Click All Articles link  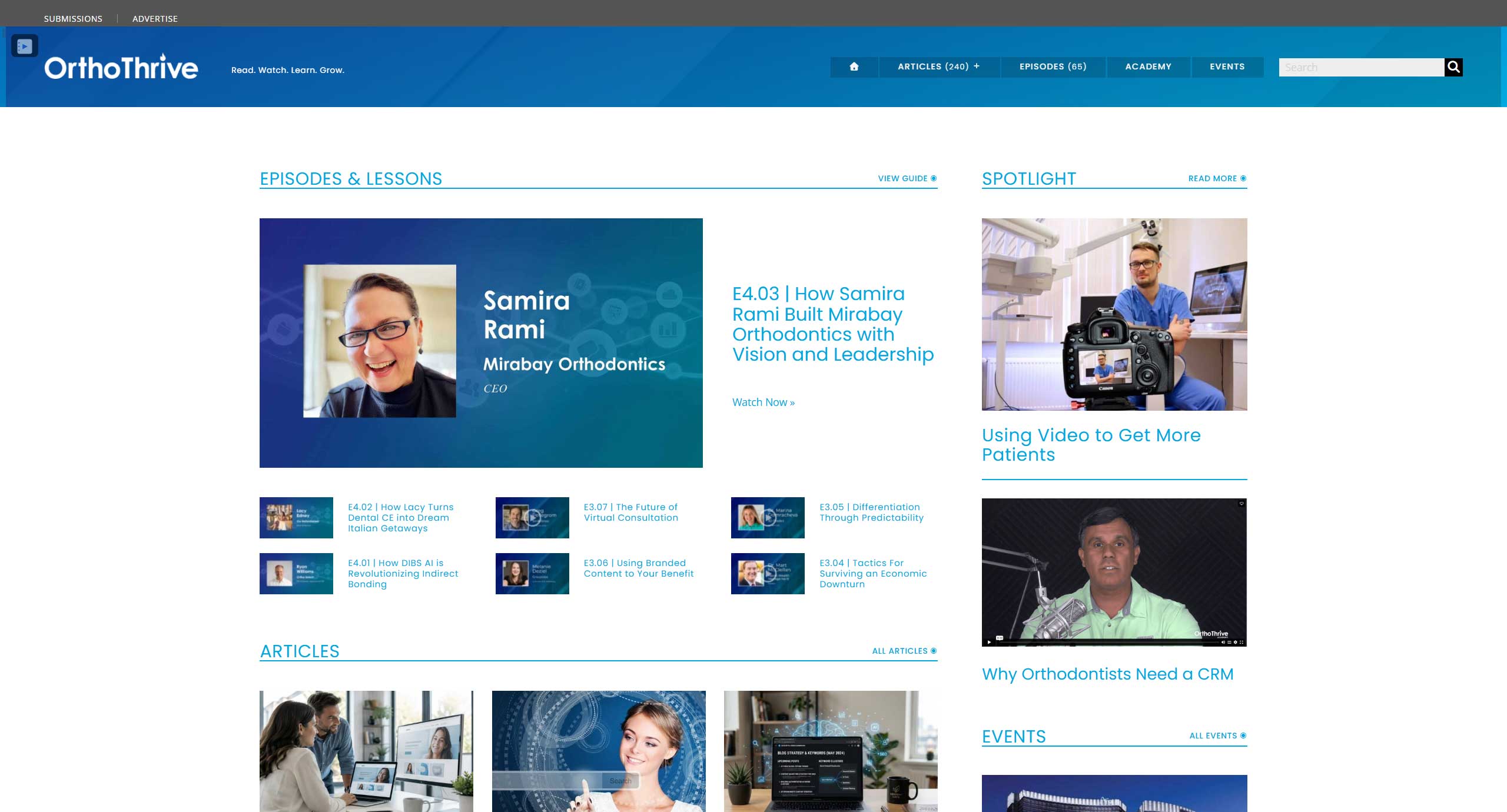(x=904, y=651)
